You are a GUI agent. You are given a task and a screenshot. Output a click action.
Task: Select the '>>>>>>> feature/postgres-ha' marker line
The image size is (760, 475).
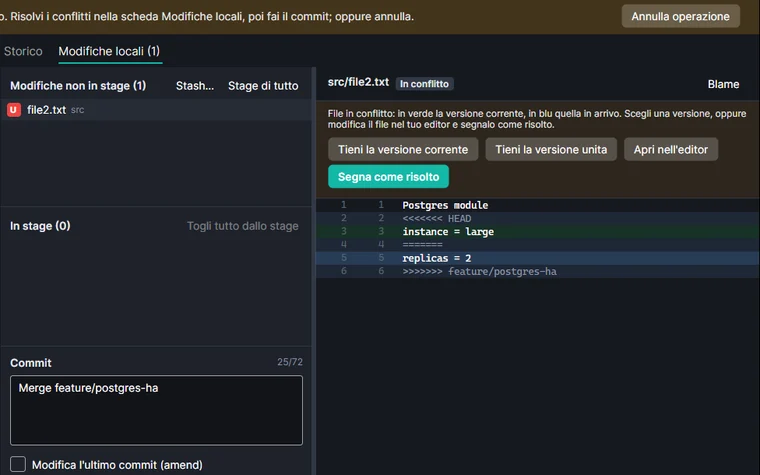point(538,271)
